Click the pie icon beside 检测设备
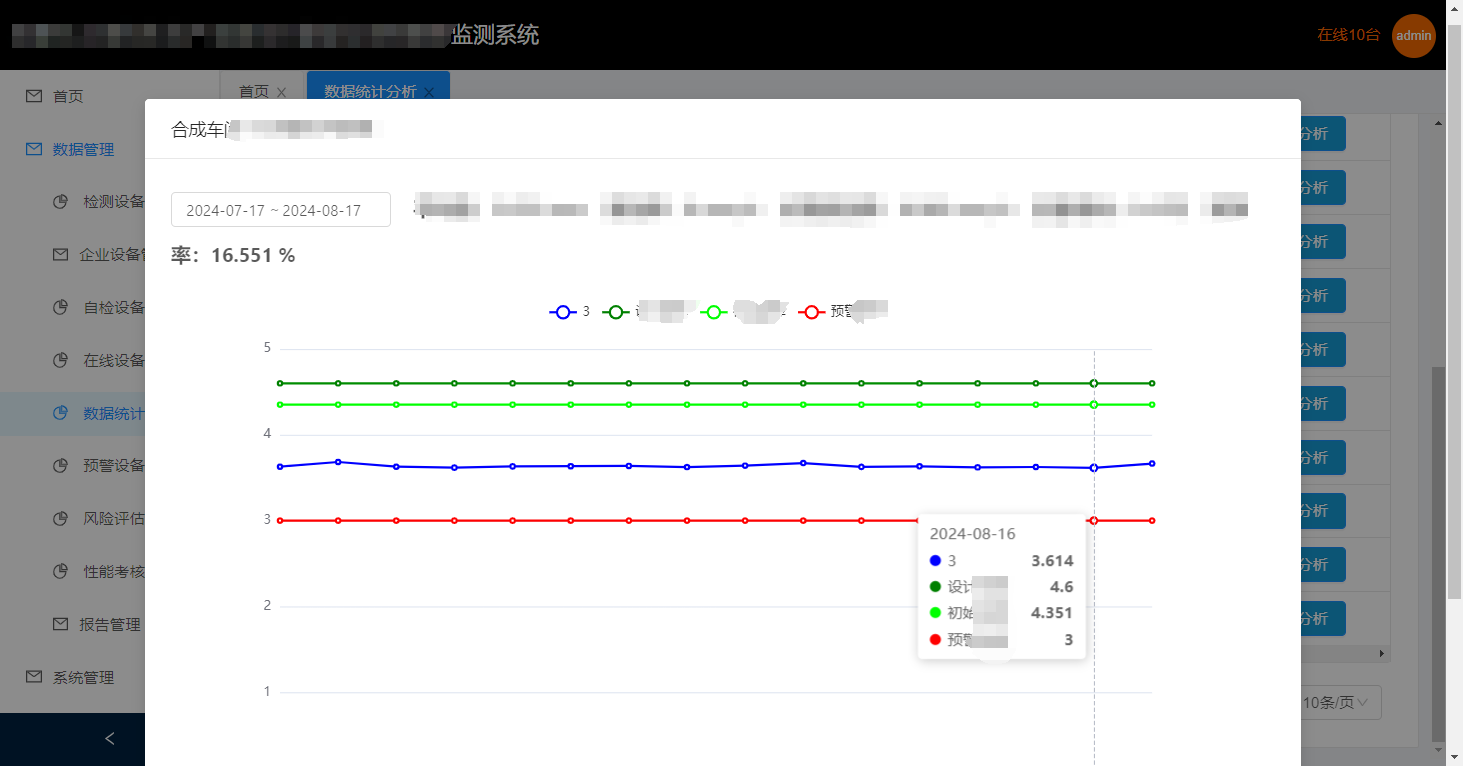Viewport: 1463px width, 766px height. [61, 202]
